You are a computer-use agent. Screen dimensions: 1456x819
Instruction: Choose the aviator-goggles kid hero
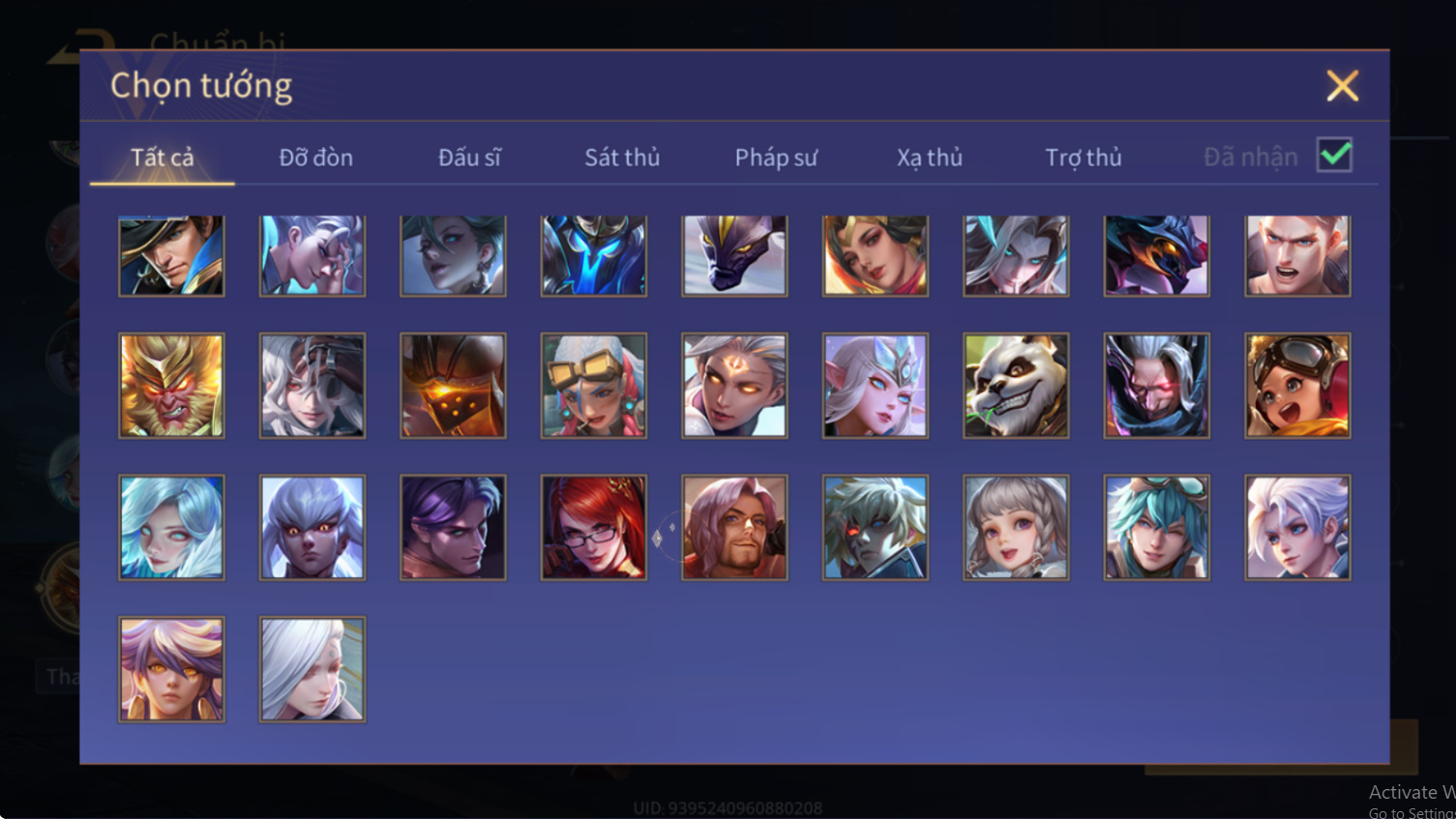click(x=1297, y=386)
